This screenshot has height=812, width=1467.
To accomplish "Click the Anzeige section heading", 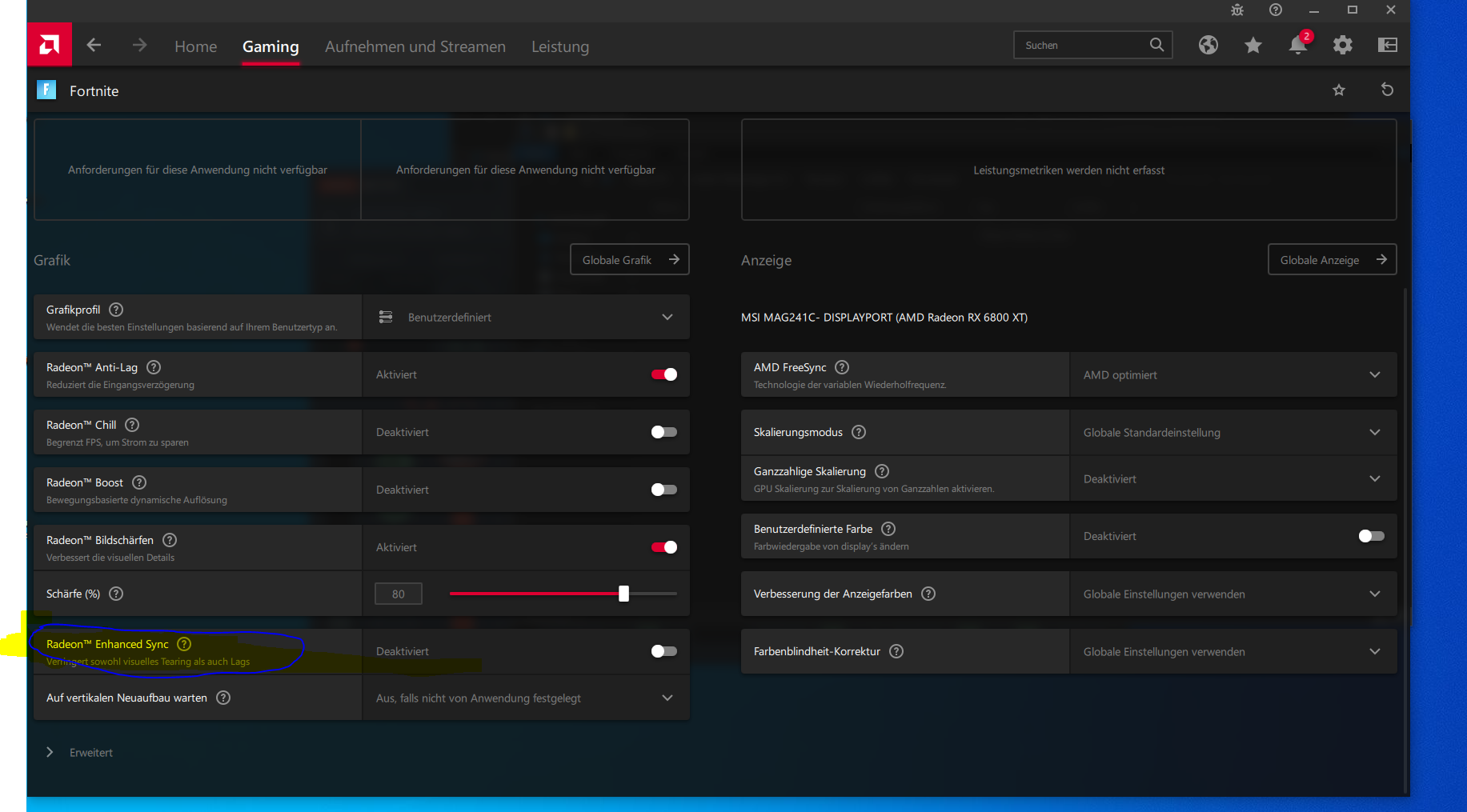I will pyautogui.click(x=766, y=260).
